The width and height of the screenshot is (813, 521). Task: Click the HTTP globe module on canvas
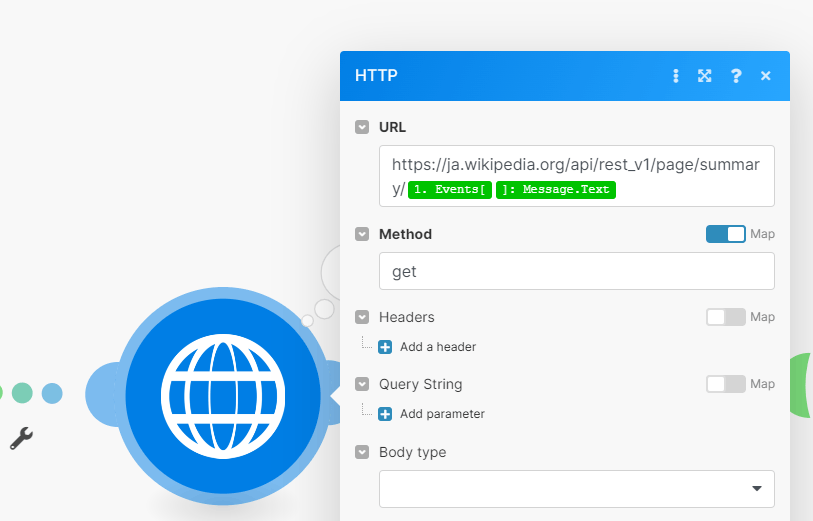click(223, 396)
